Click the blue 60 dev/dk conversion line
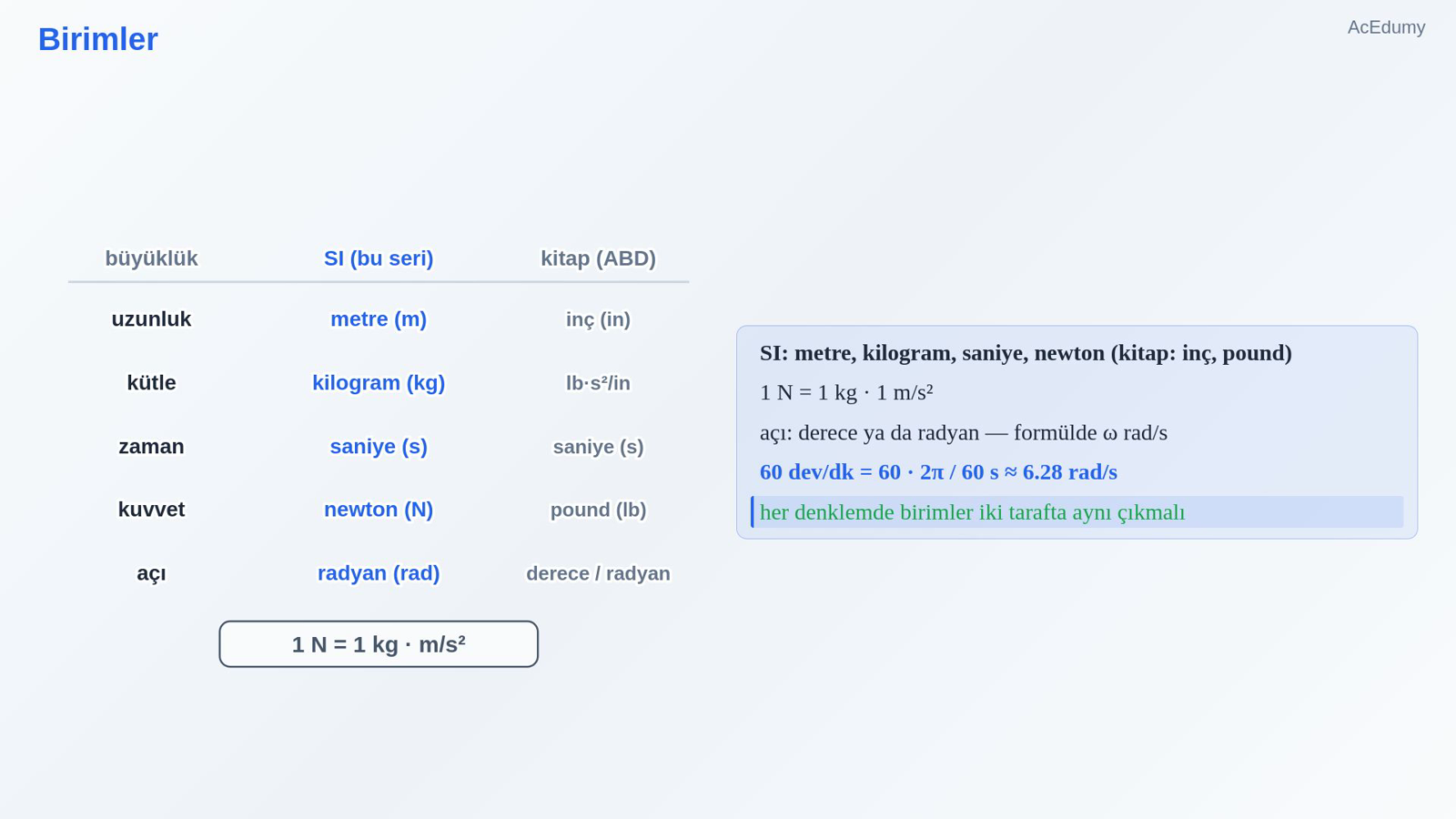Viewport: 1456px width, 819px height. coord(938,472)
